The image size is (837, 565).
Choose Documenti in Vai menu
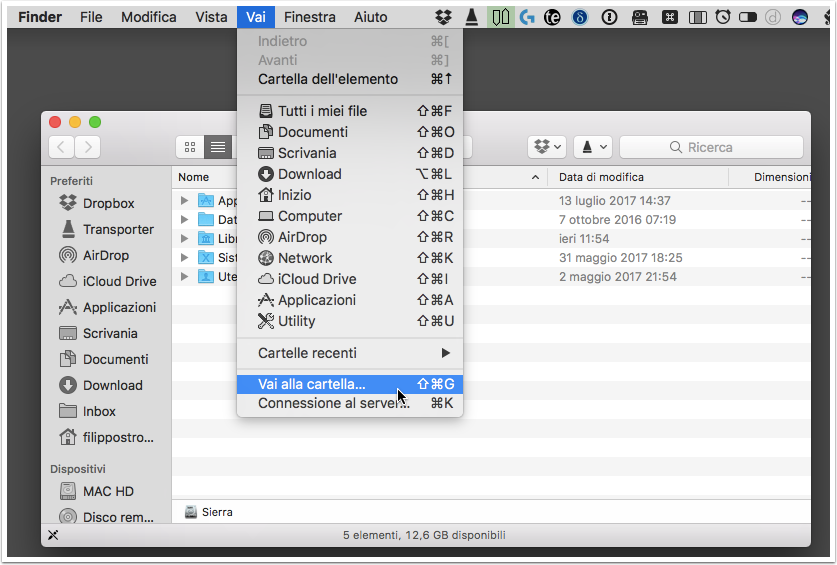[350, 132]
